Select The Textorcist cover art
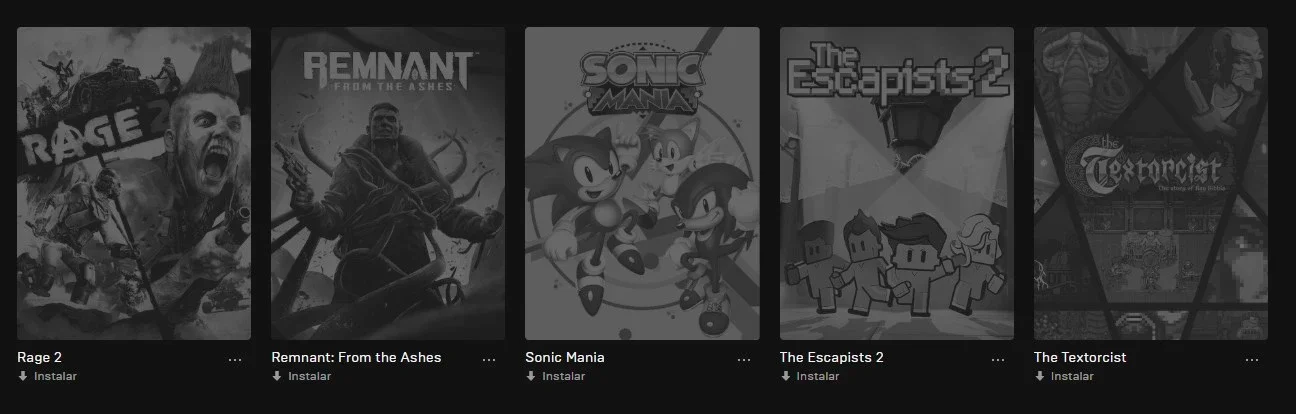Screen dimensions: 1296x414 1151,183
